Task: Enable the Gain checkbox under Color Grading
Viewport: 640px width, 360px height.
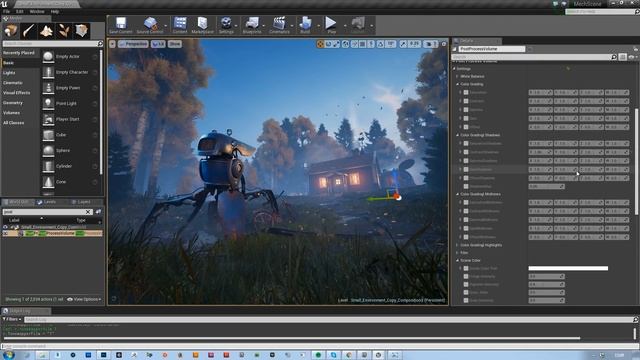Action: pyautogui.click(x=466, y=118)
